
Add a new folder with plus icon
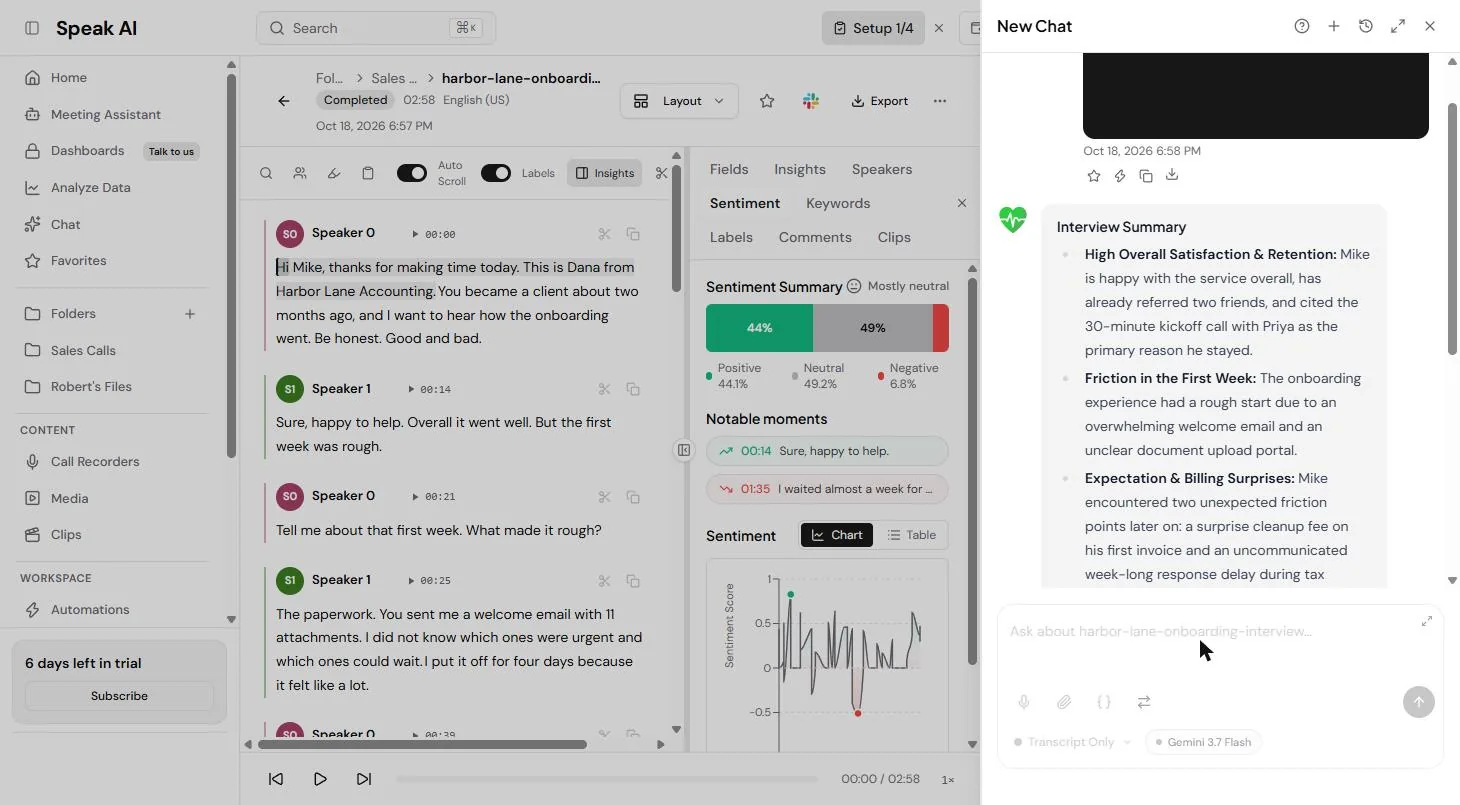pyautogui.click(x=190, y=314)
